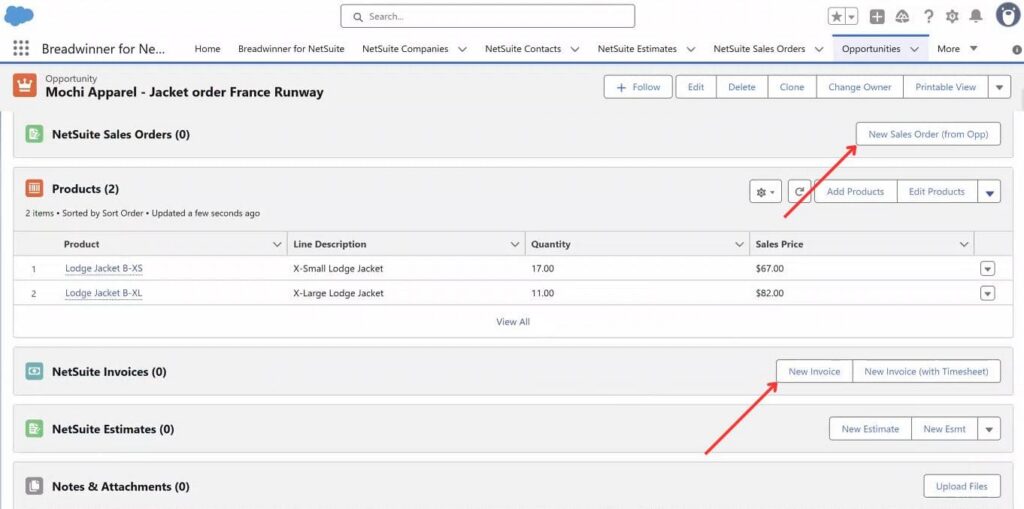The width and height of the screenshot is (1024, 509).
Task: Click the info icon at nav bar end
Action: tap(1017, 49)
